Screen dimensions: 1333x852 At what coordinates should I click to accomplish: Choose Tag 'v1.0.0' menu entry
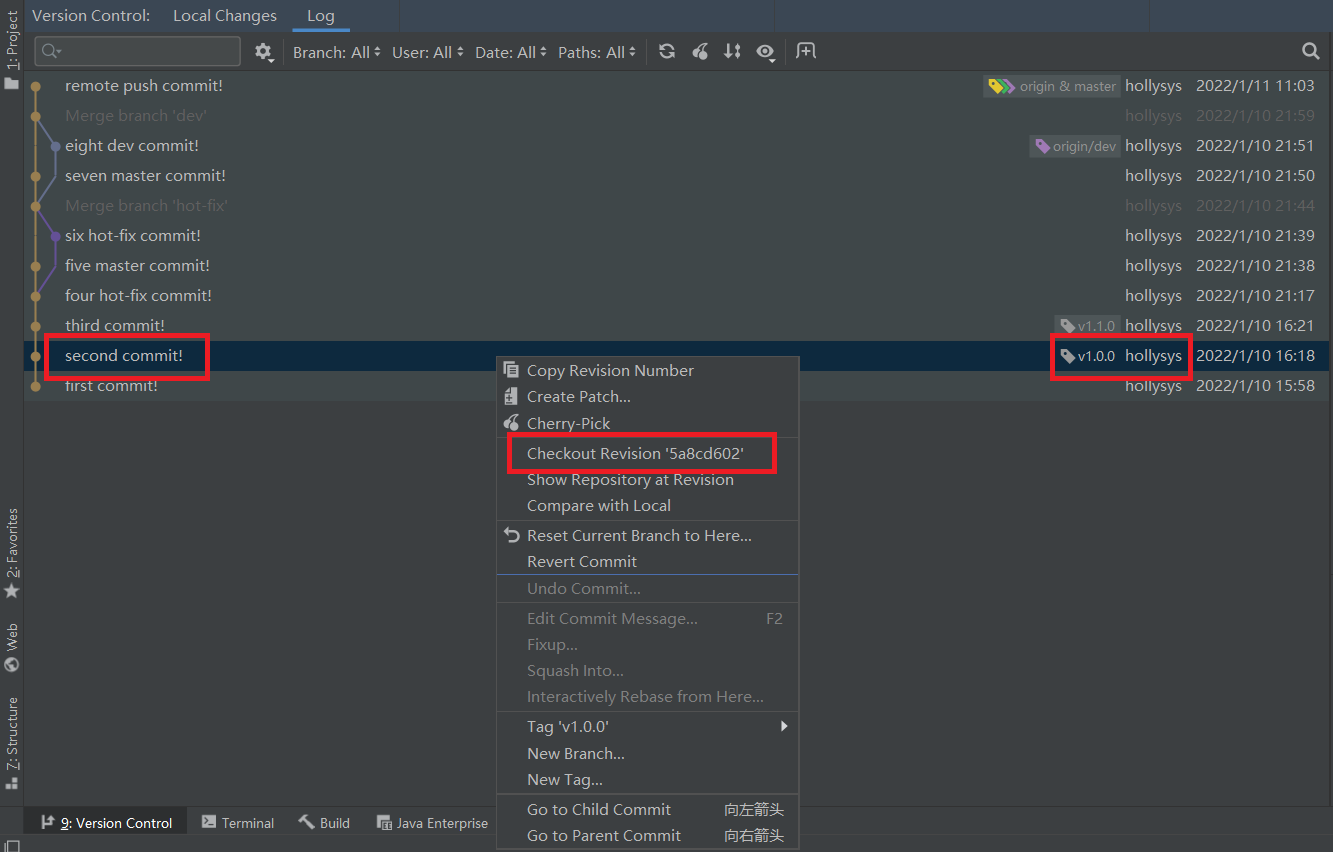647,727
